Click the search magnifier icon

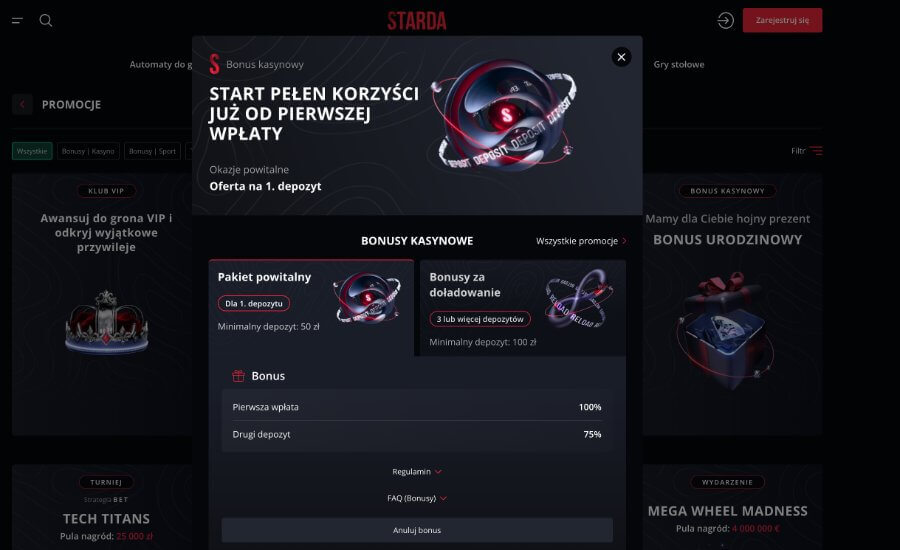click(46, 21)
